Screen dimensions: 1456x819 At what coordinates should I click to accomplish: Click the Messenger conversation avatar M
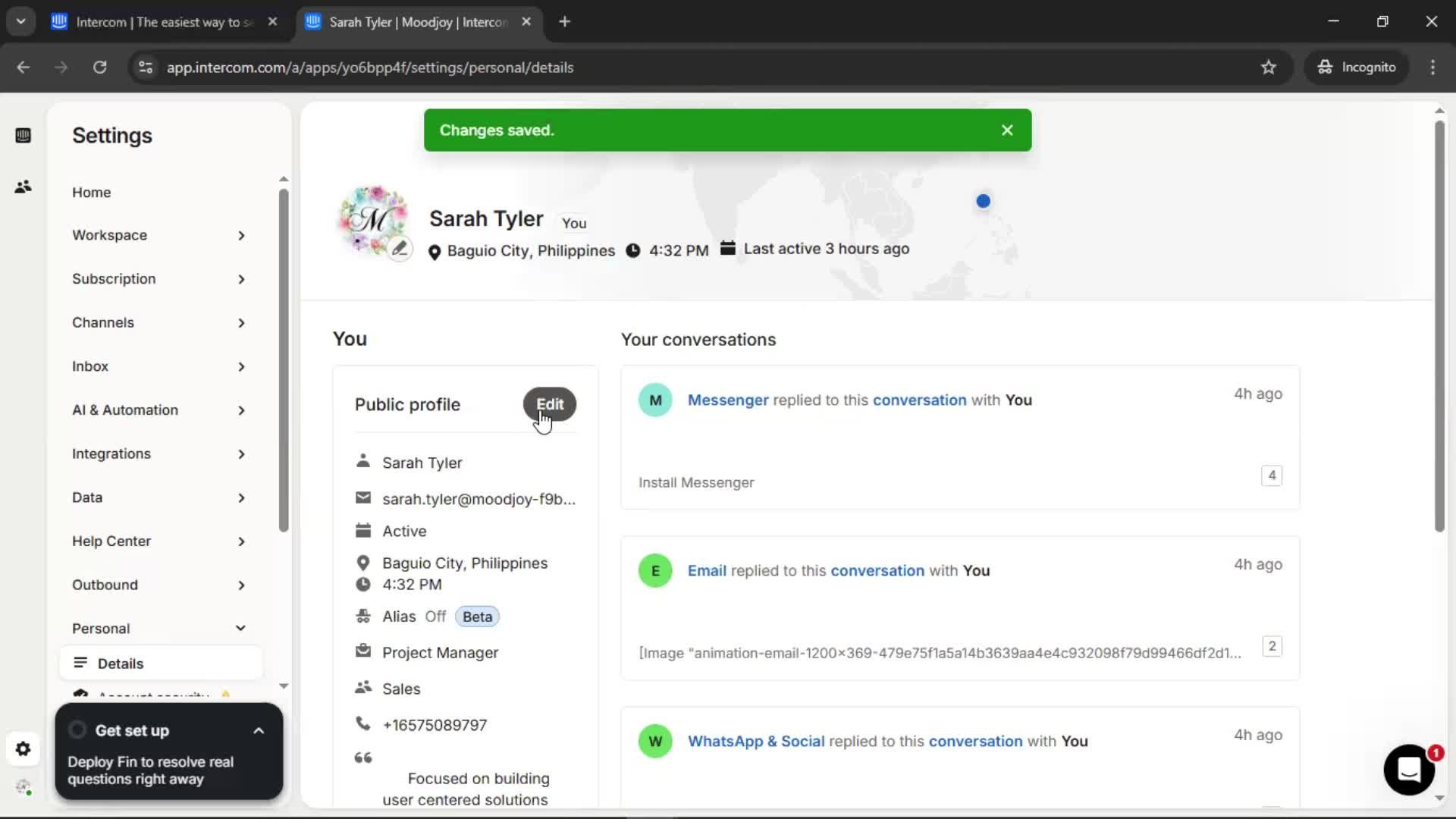click(655, 400)
